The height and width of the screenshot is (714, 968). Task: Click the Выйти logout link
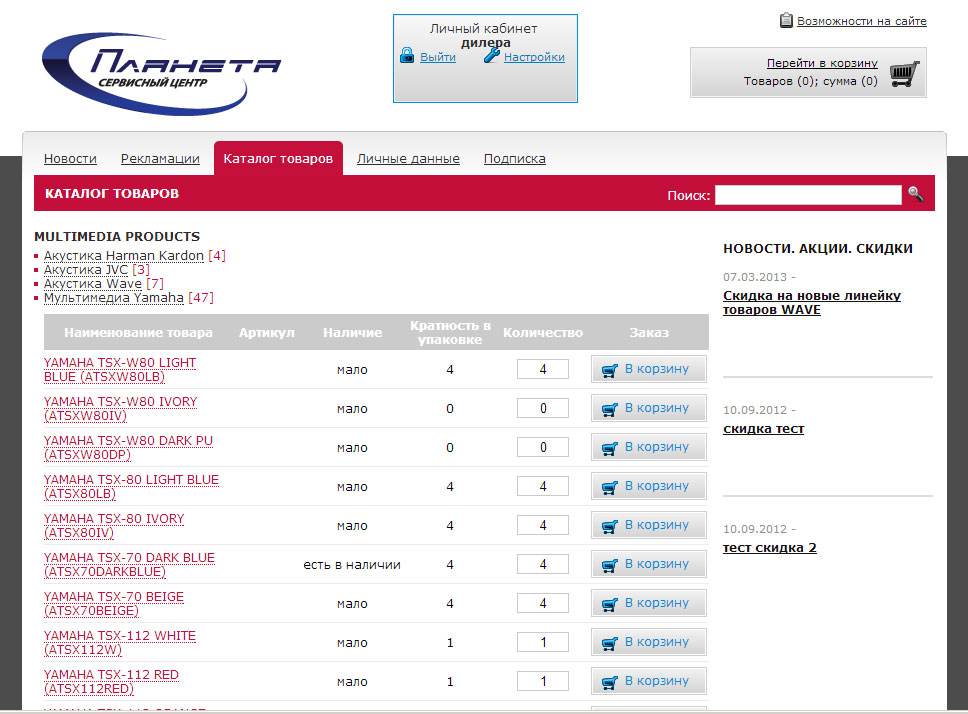coord(438,57)
